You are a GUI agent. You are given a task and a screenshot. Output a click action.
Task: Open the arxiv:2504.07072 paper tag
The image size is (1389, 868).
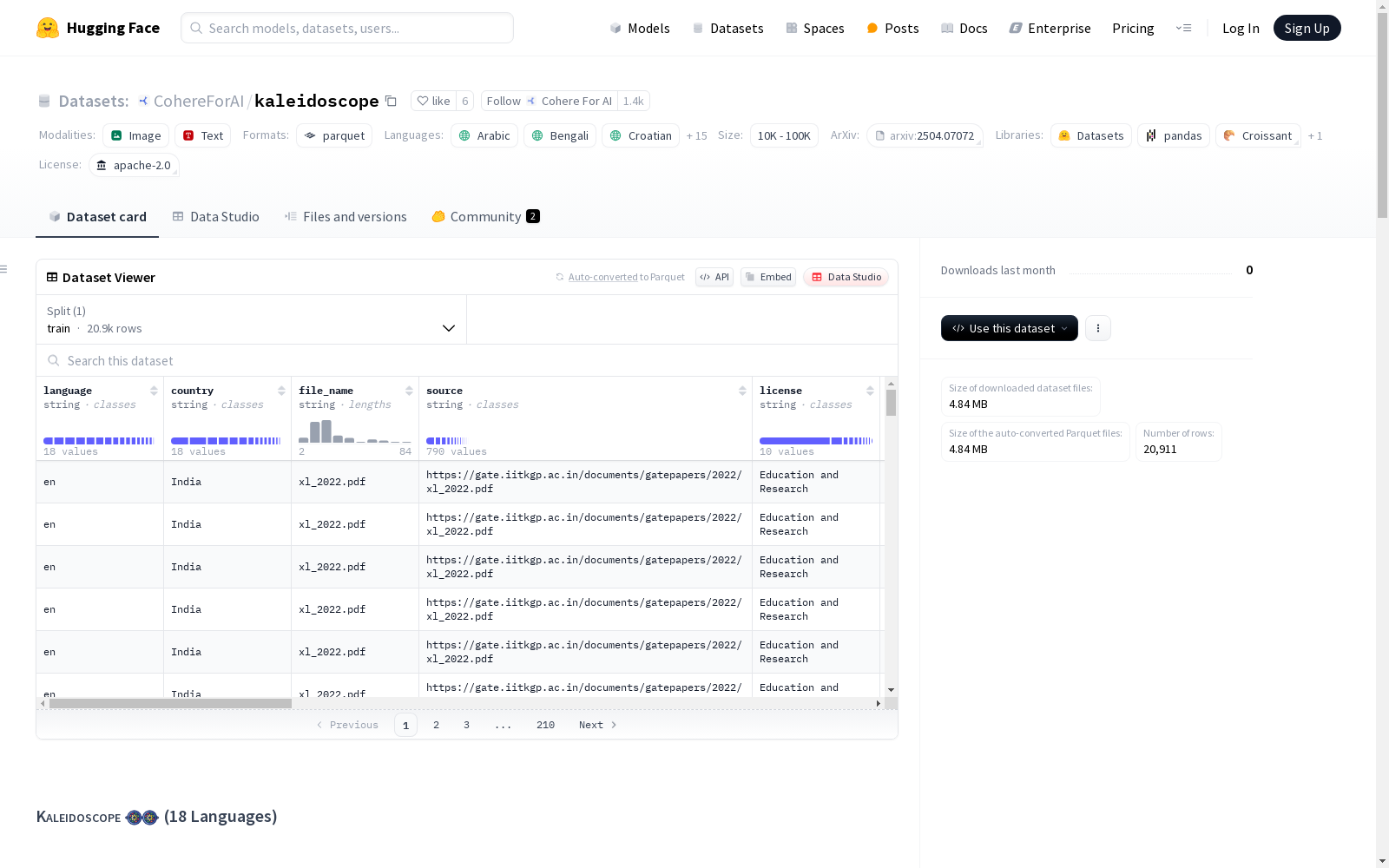pyautogui.click(x=925, y=135)
